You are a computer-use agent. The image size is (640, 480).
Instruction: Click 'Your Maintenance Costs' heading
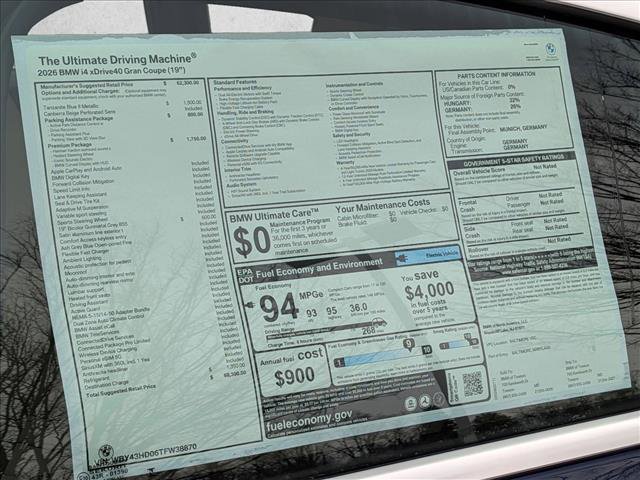click(x=383, y=205)
